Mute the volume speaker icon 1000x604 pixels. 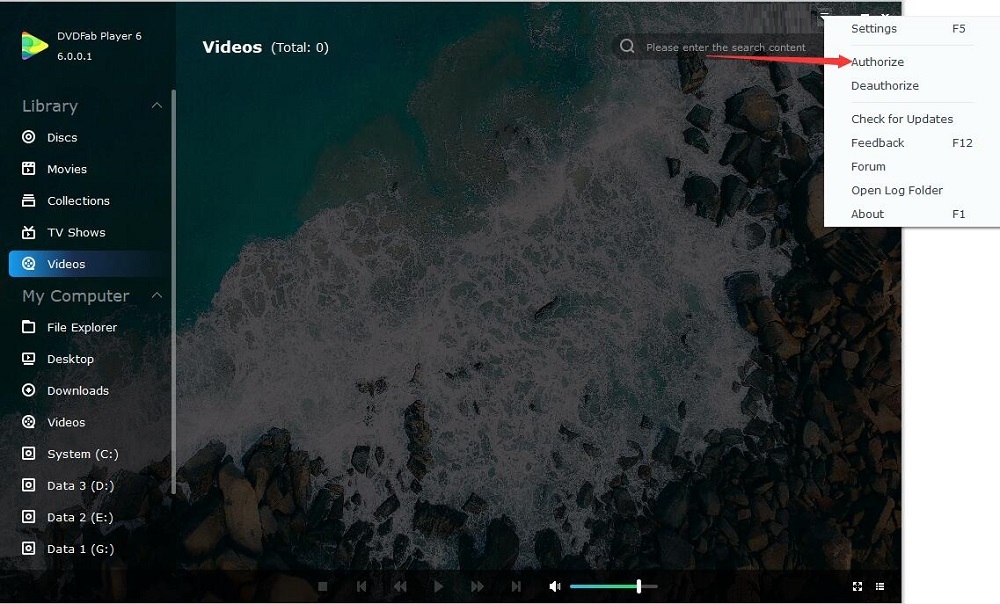click(555, 586)
